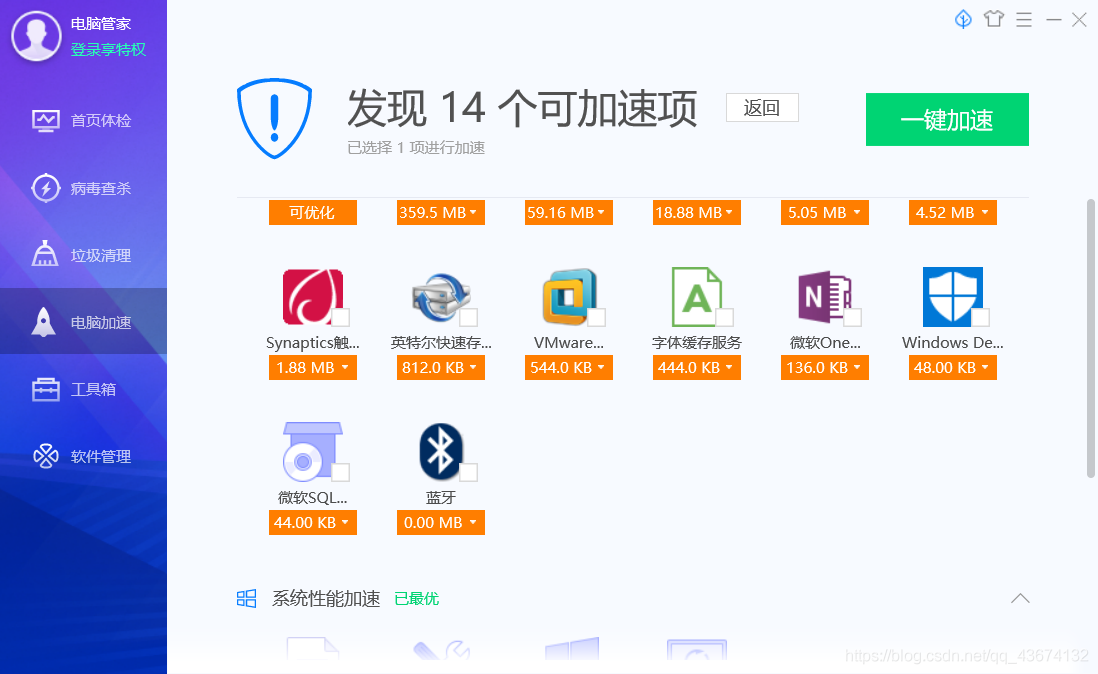Click the 蓝牙 Bluetooth icon
This screenshot has height=674, width=1098.
point(440,451)
